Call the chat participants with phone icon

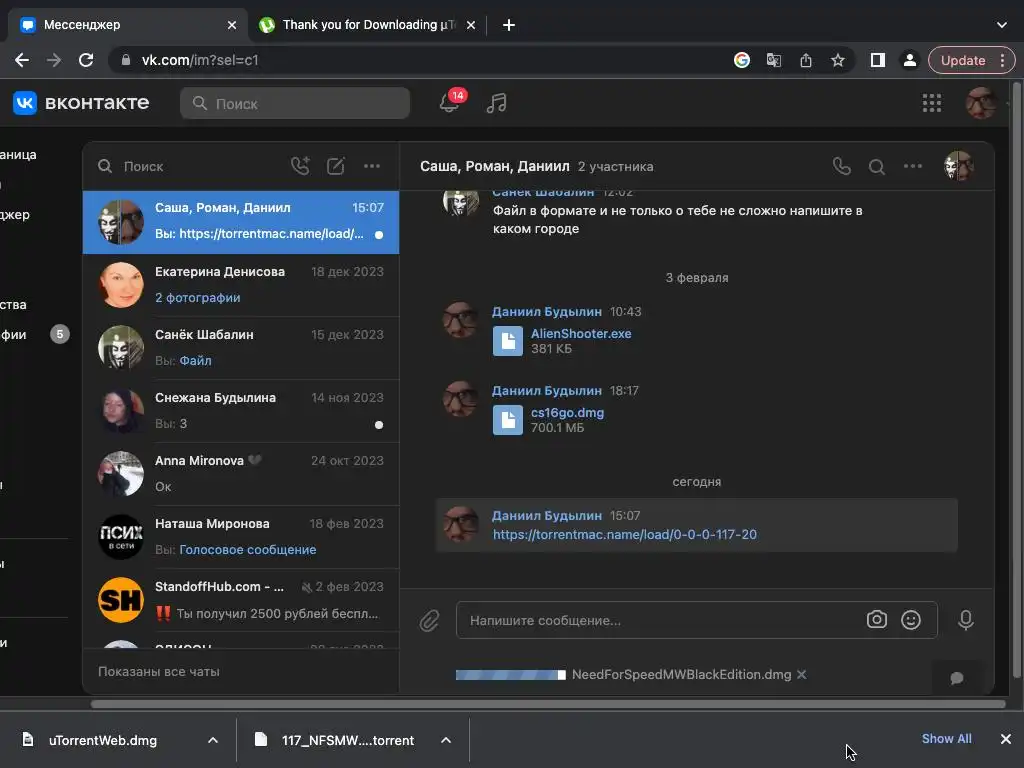[x=842, y=167]
